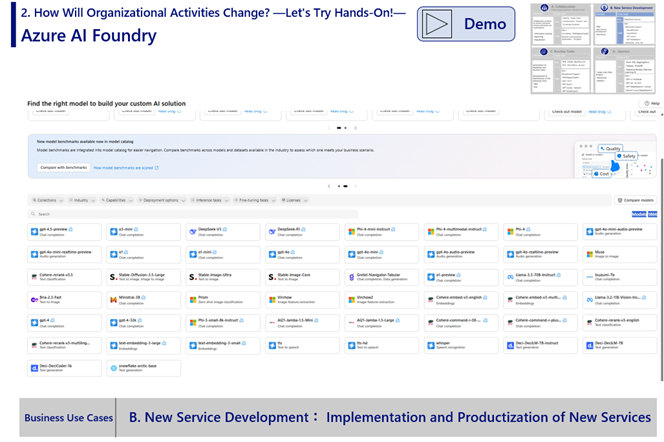Viewport: 664px width, 442px height.
Task: Click the o3-mini model icon
Action: click(x=113, y=232)
